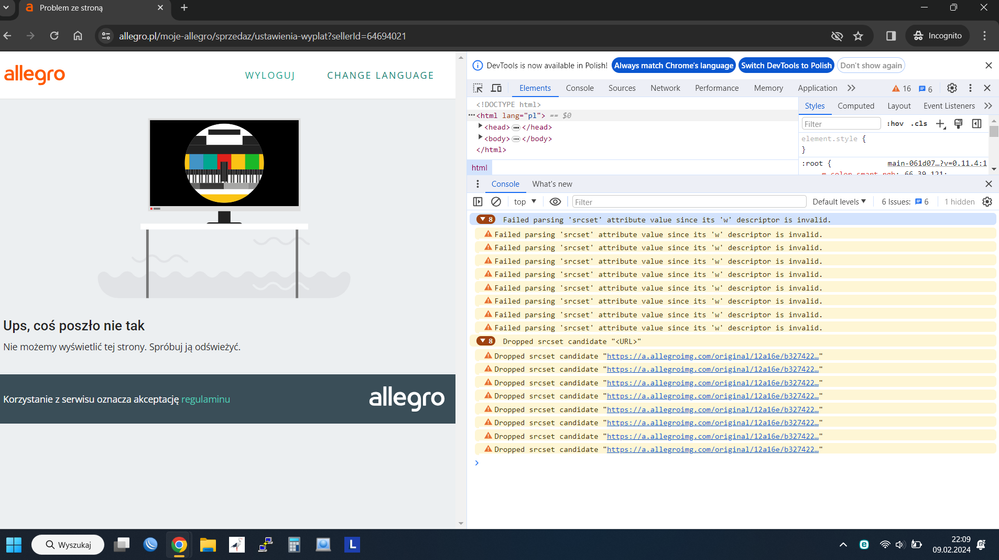Open a new browser tab
Viewport: 999px width, 560px height.
184,8
